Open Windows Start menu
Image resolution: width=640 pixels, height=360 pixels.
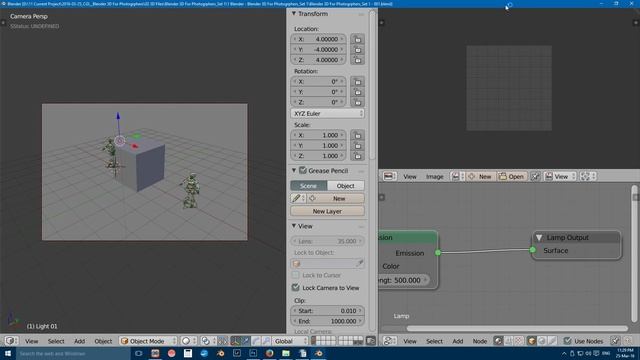click(8, 353)
